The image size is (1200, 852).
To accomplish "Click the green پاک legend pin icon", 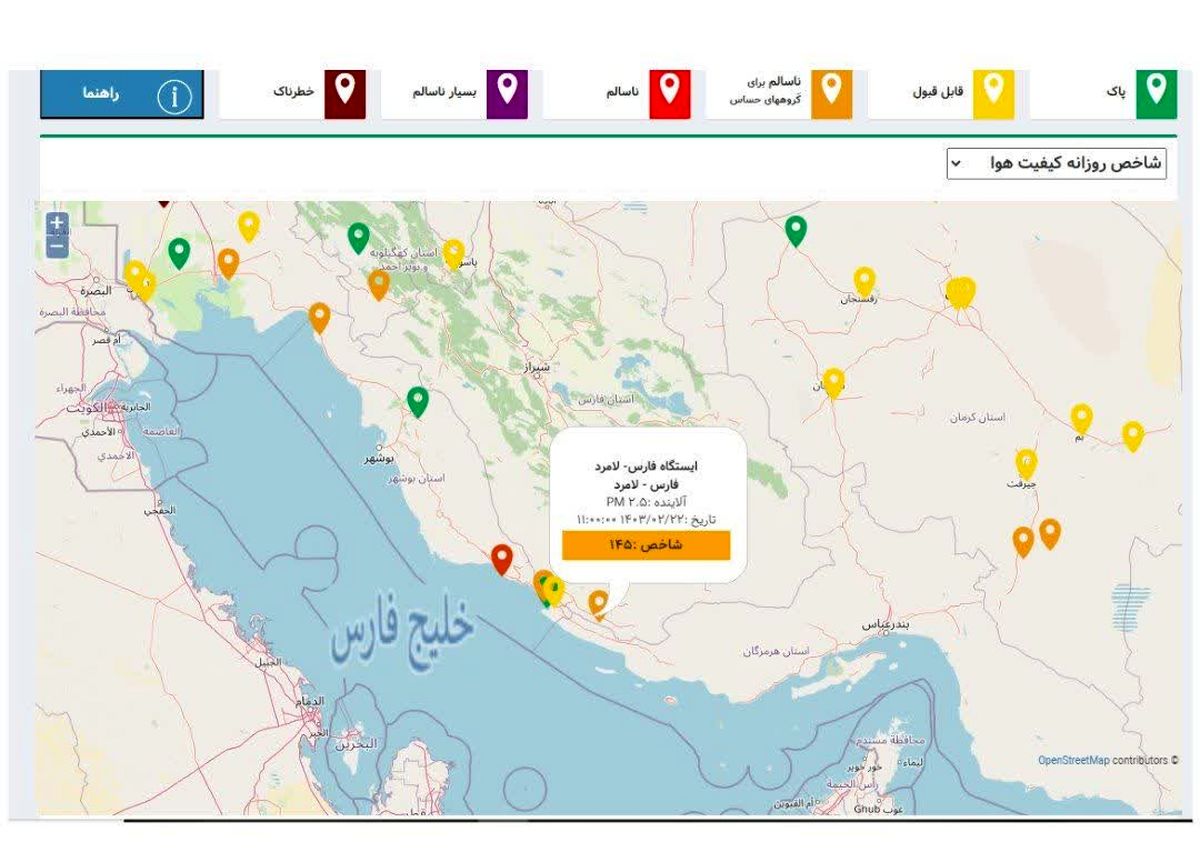I will point(1156,94).
